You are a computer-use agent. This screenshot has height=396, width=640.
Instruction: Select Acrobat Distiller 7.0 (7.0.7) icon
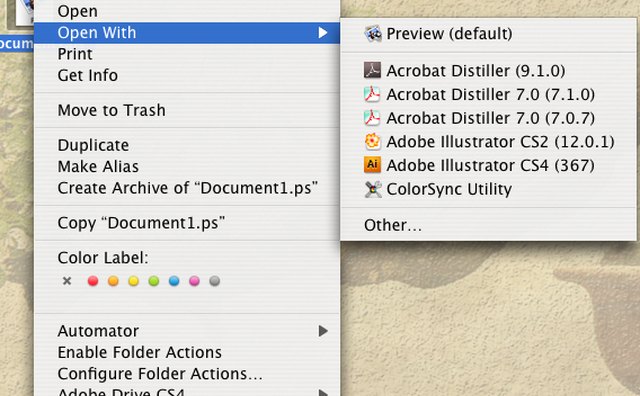pyautogui.click(x=372, y=118)
